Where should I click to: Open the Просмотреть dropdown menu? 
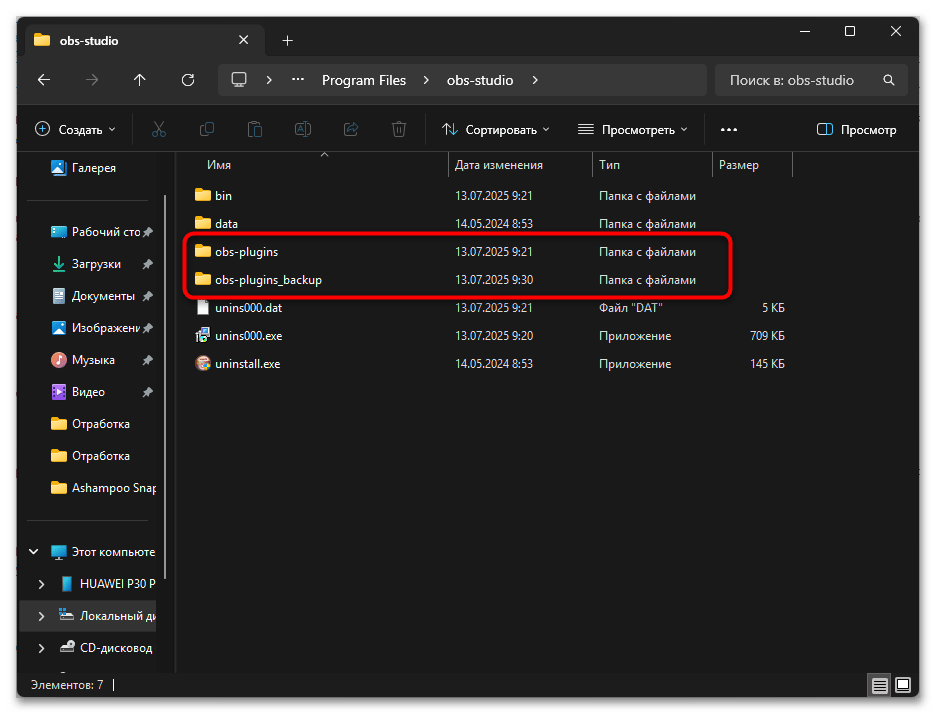coord(633,129)
